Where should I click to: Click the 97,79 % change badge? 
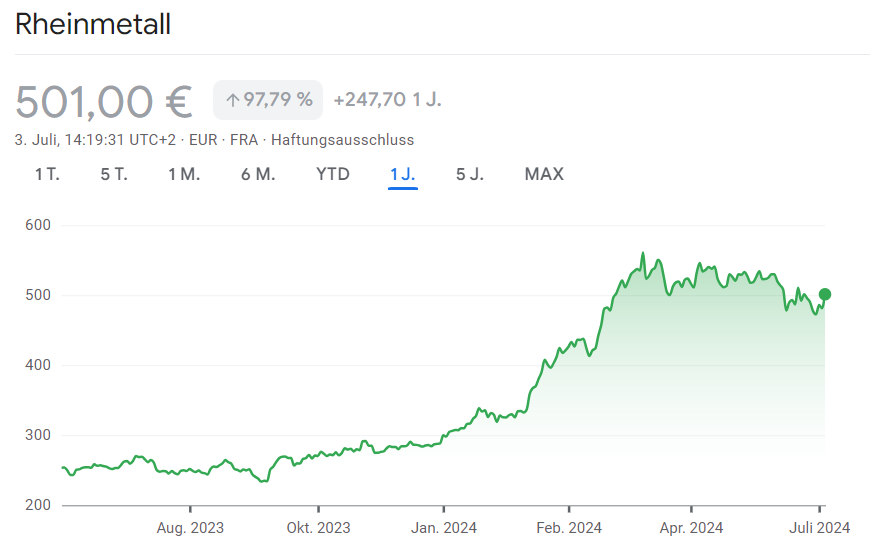click(268, 100)
